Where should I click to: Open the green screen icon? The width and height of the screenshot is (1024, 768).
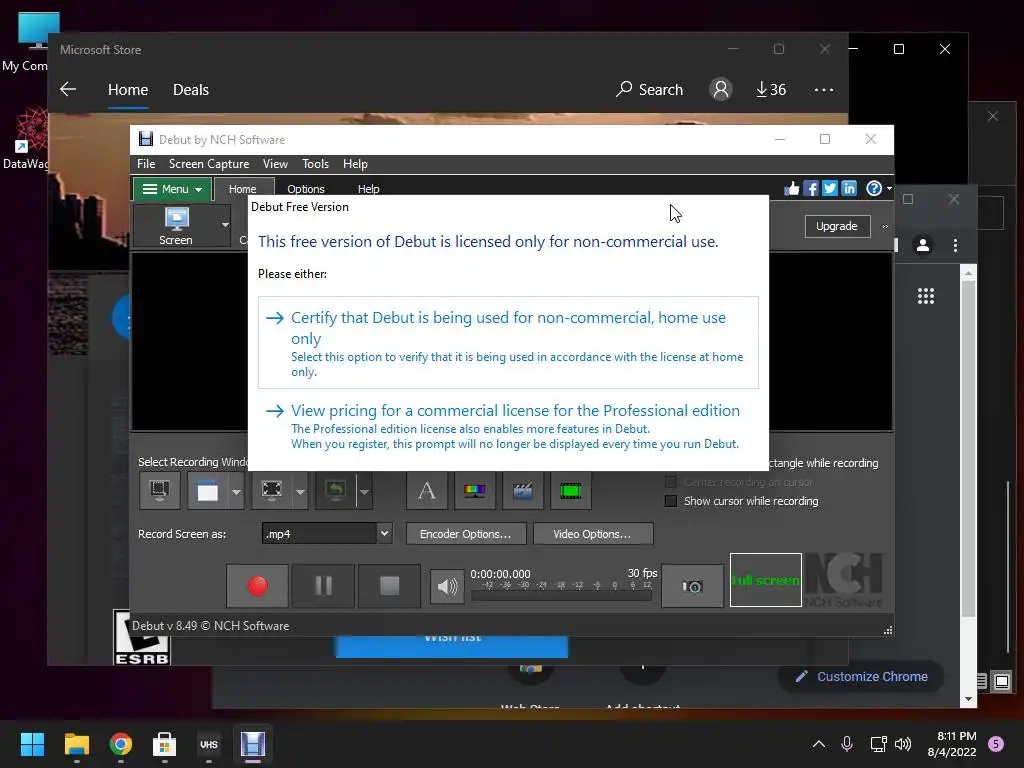571,490
